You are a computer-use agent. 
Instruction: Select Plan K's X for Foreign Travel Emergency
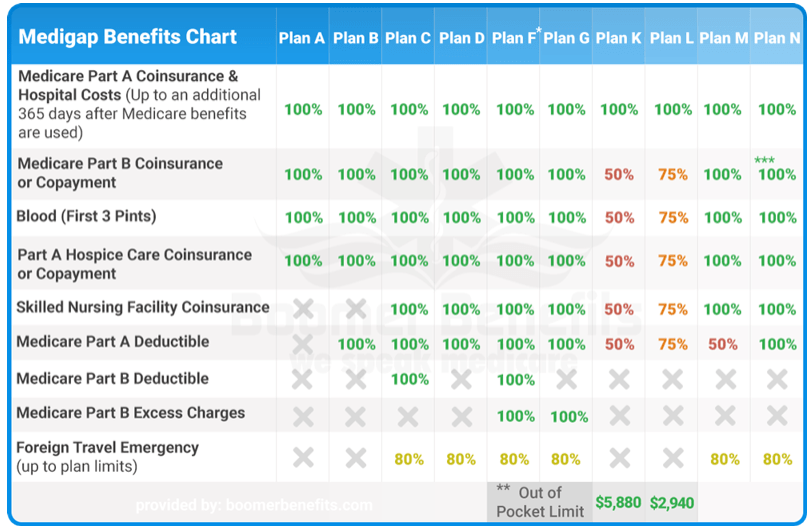pyautogui.click(x=619, y=458)
